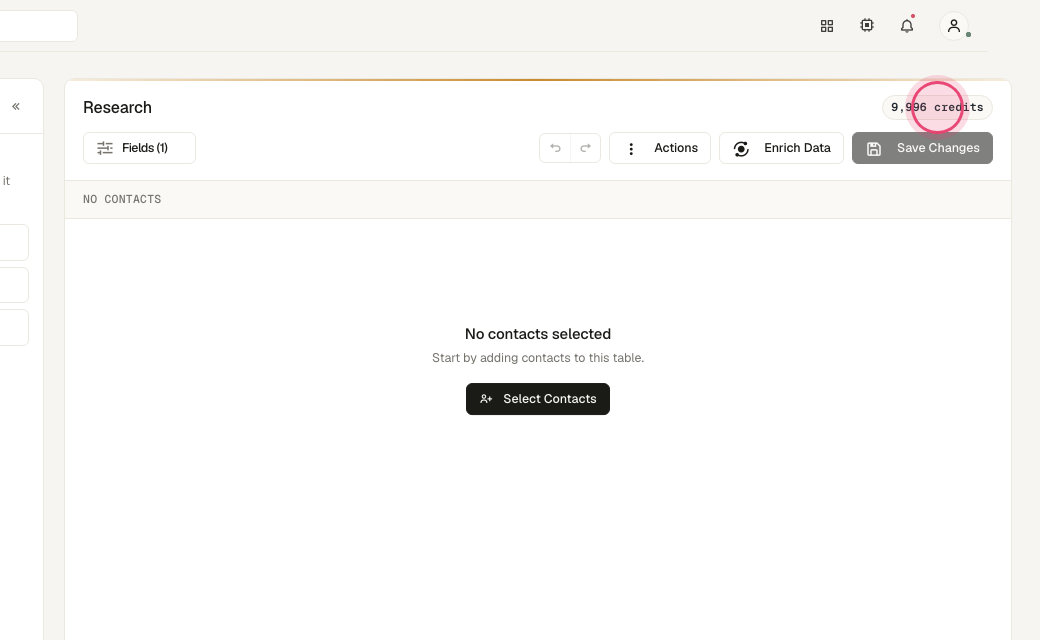Click the NO CONTACTS header label
1040x640 pixels.
pyautogui.click(x=122, y=199)
